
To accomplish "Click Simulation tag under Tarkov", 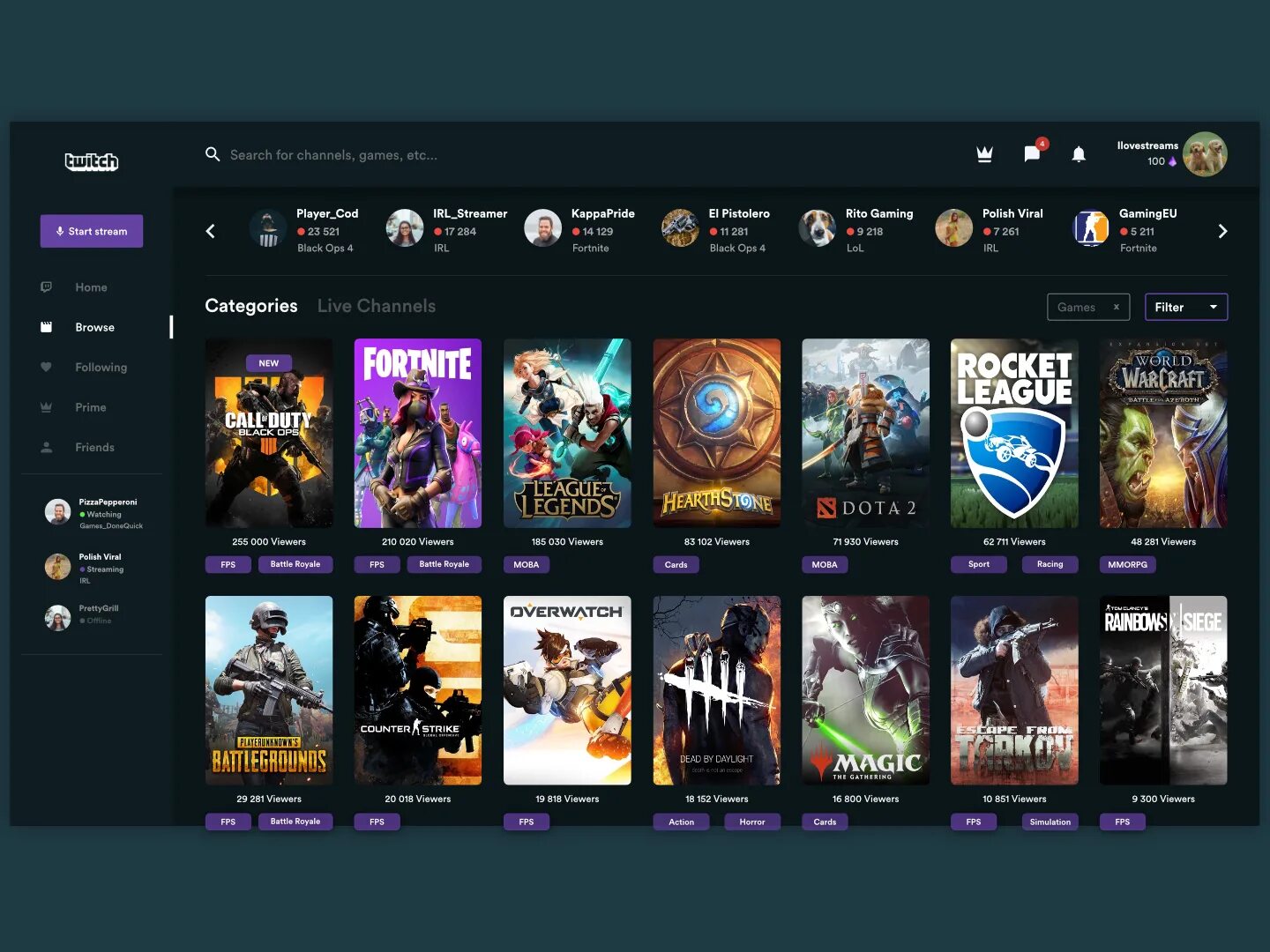I will (x=1050, y=822).
